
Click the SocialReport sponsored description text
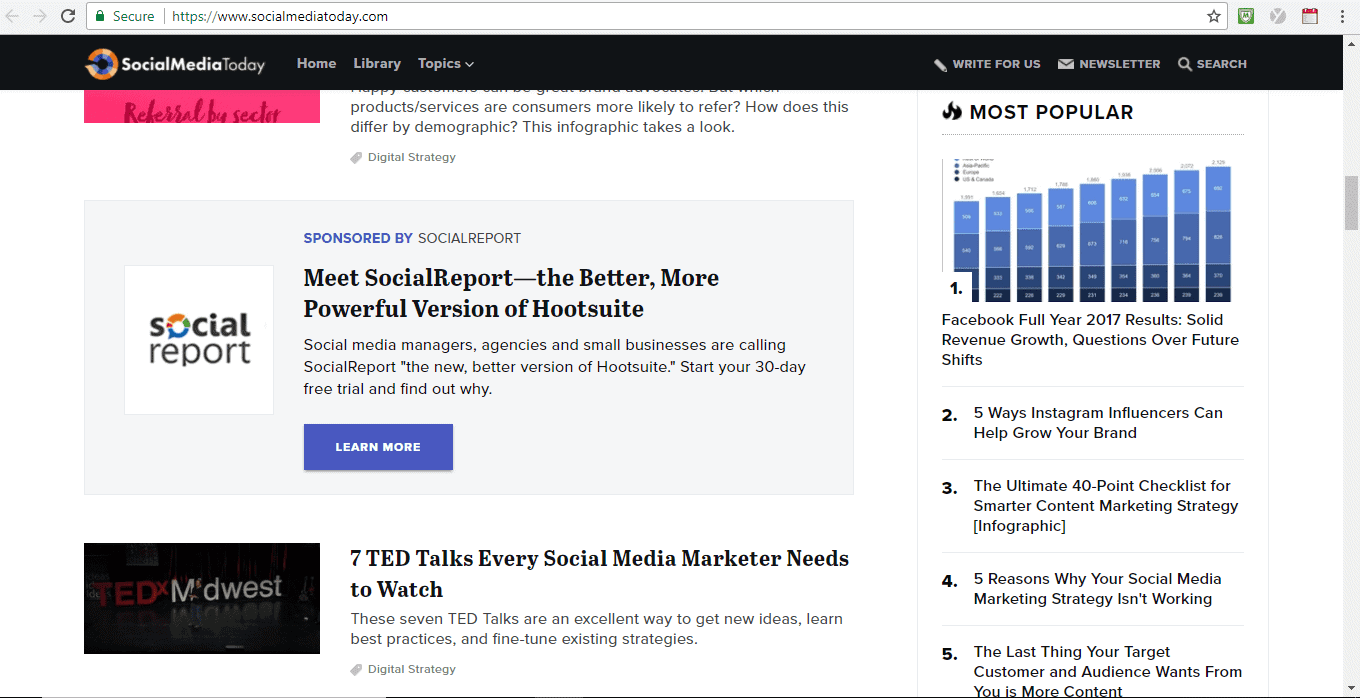coord(555,367)
